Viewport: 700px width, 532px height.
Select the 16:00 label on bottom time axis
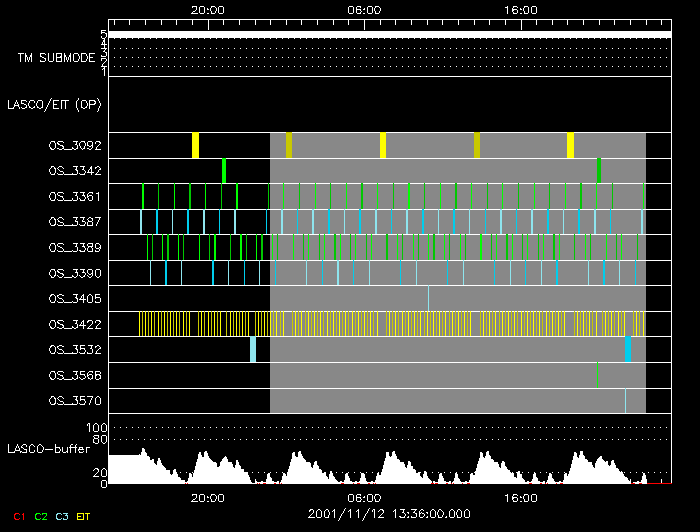pyautogui.click(x=521, y=497)
